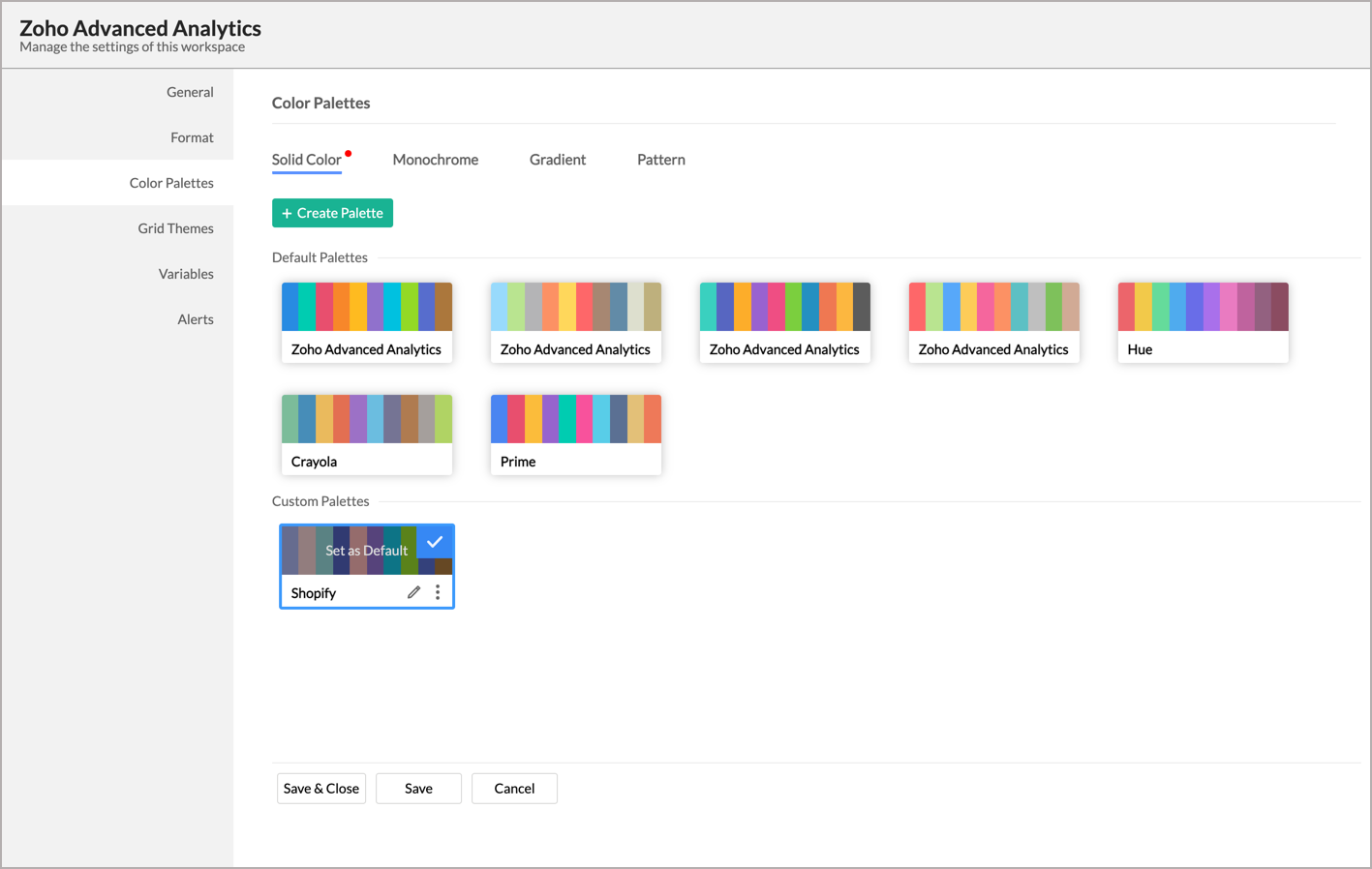Switch to the Gradient tab
The image size is (1372, 869).
tap(557, 160)
